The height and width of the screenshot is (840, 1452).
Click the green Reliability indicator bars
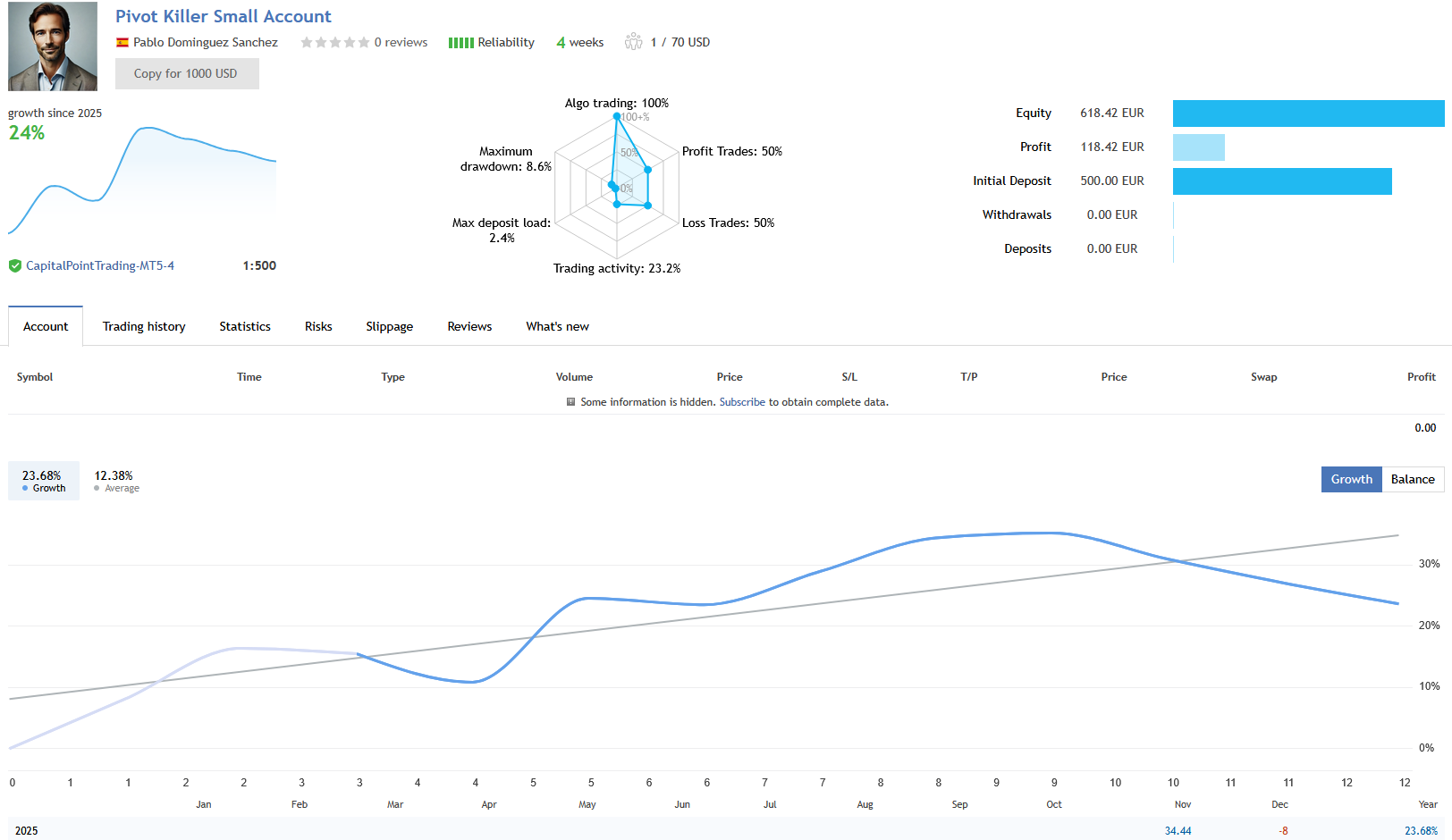point(460,41)
